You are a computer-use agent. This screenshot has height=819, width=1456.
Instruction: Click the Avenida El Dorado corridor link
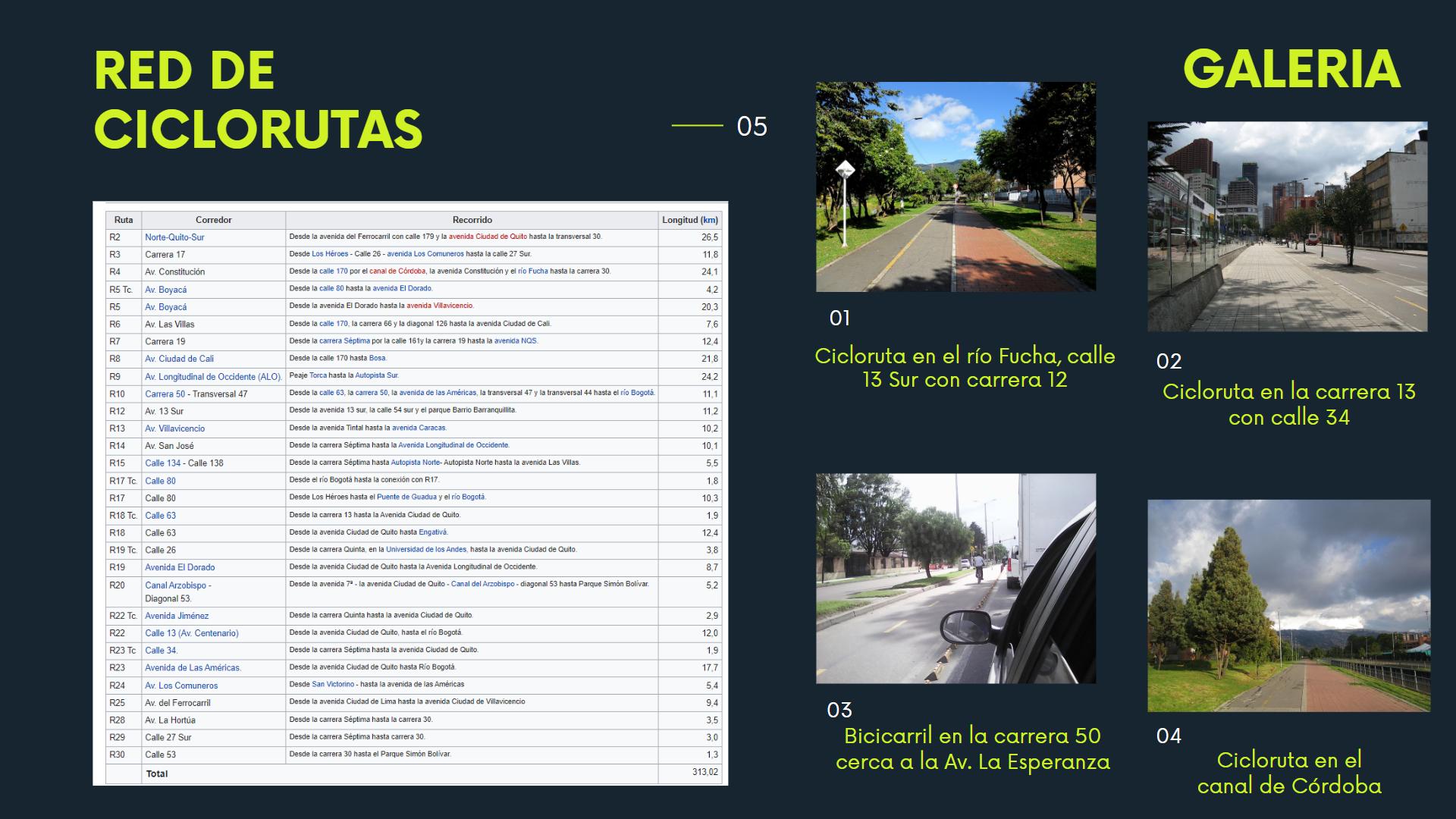pyautogui.click(x=180, y=567)
